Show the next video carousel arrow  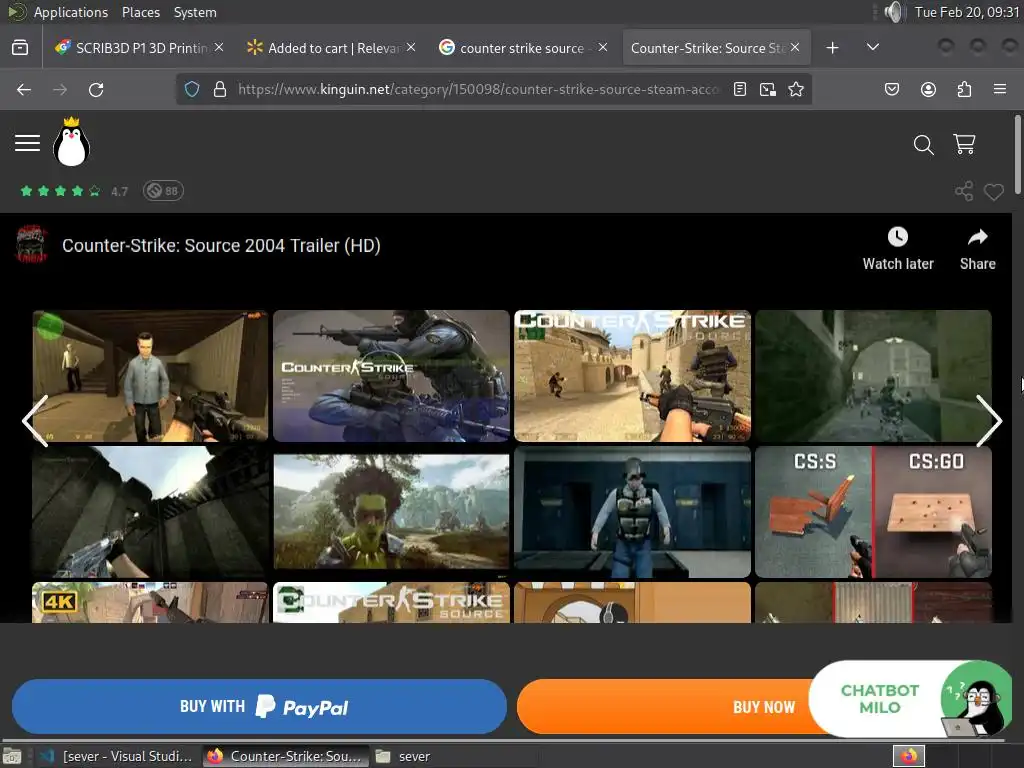pos(989,421)
